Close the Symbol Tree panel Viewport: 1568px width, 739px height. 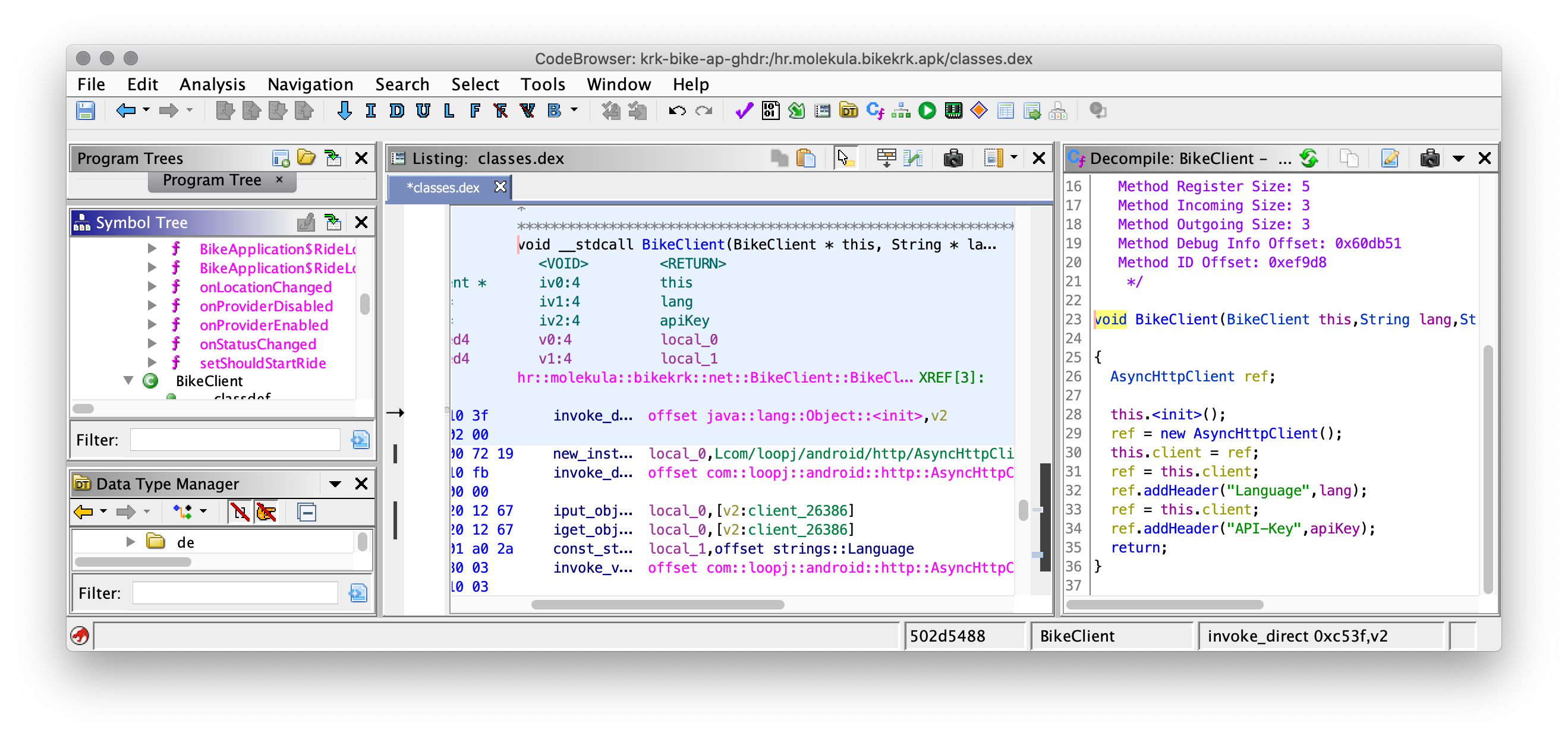361,223
